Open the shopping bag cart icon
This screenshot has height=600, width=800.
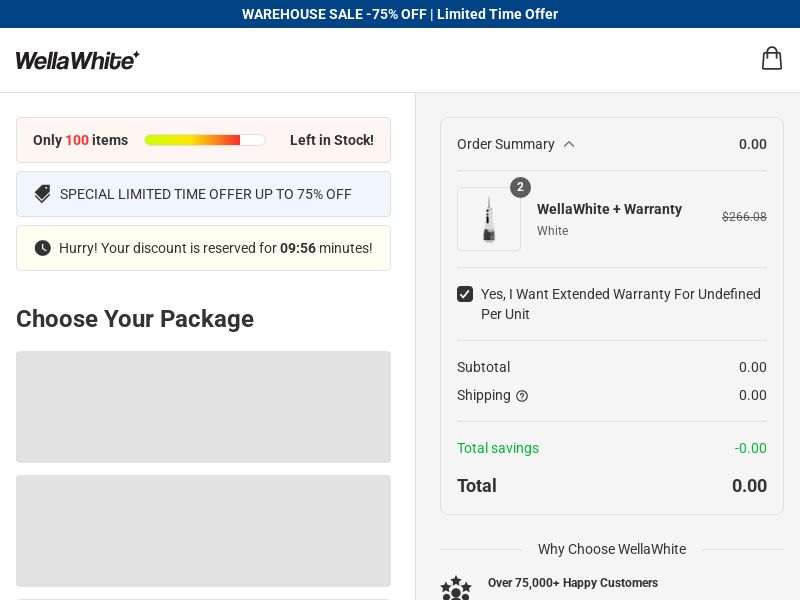771,58
